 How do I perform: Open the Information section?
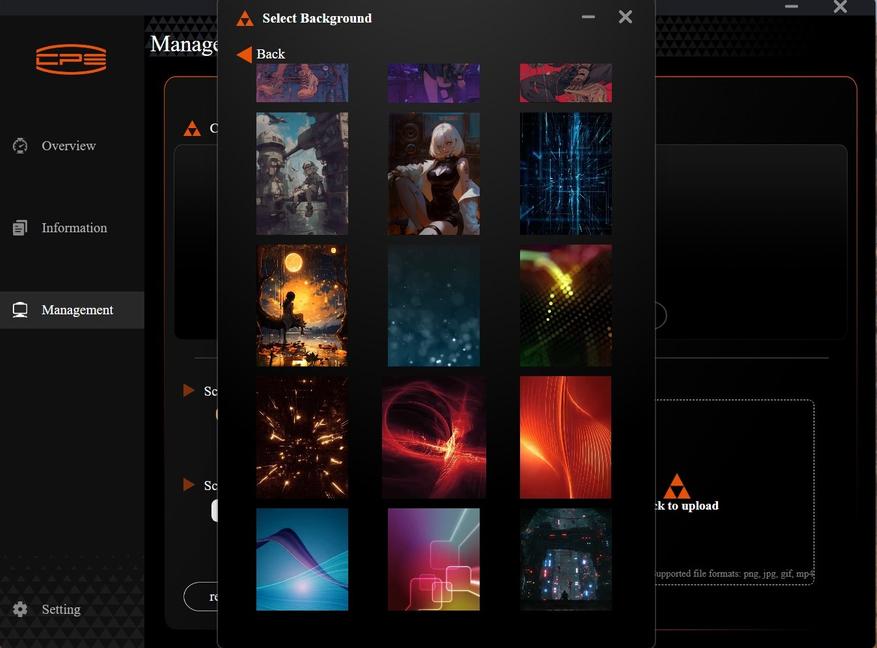(74, 228)
